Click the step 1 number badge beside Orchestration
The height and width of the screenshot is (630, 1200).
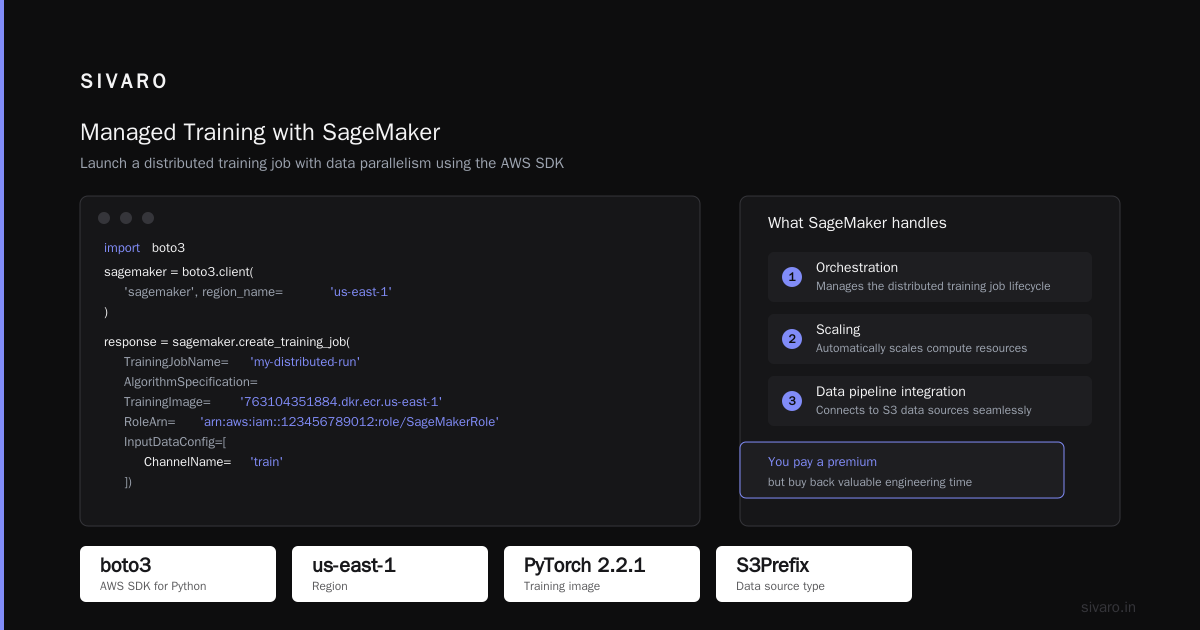(x=792, y=277)
